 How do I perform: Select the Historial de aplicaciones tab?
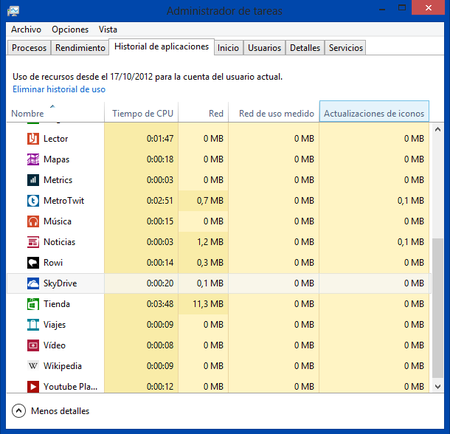tap(162, 47)
